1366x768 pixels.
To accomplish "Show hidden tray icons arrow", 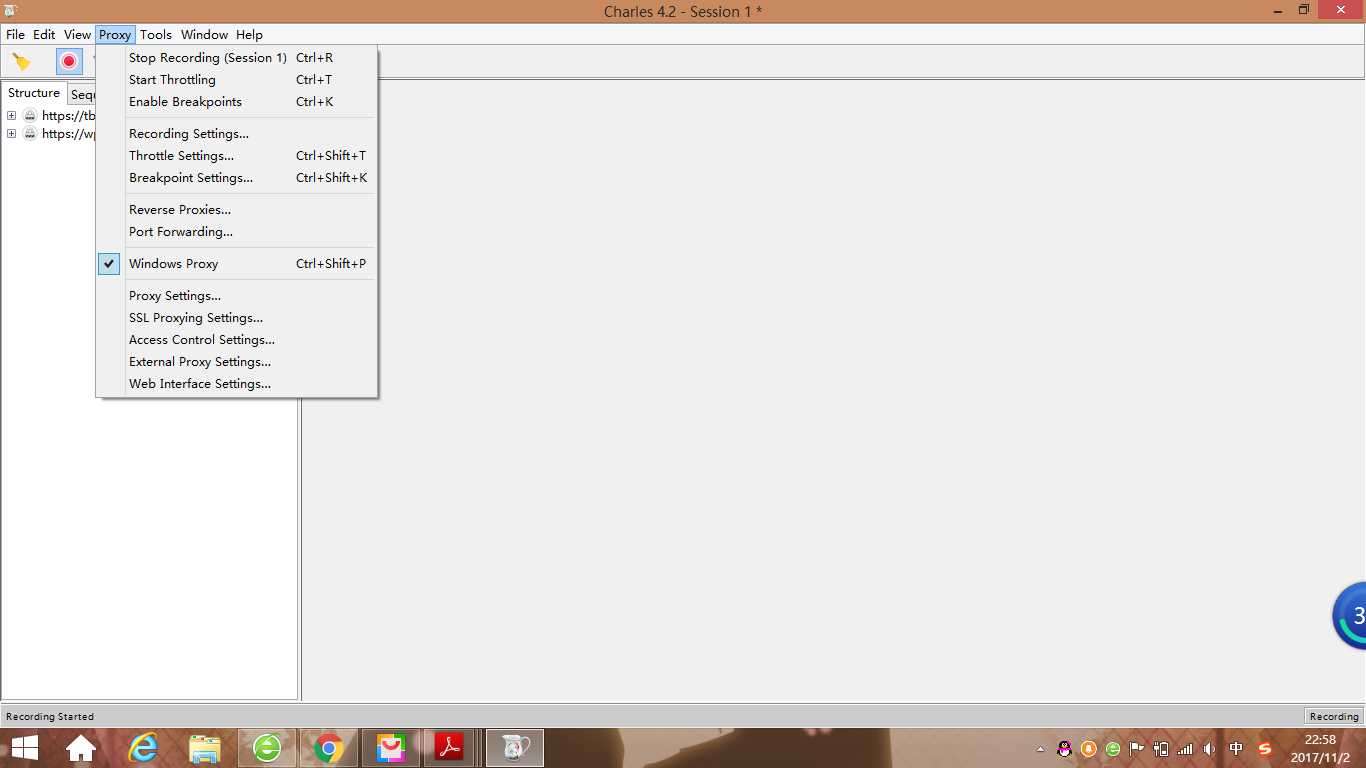I will click(x=1040, y=749).
